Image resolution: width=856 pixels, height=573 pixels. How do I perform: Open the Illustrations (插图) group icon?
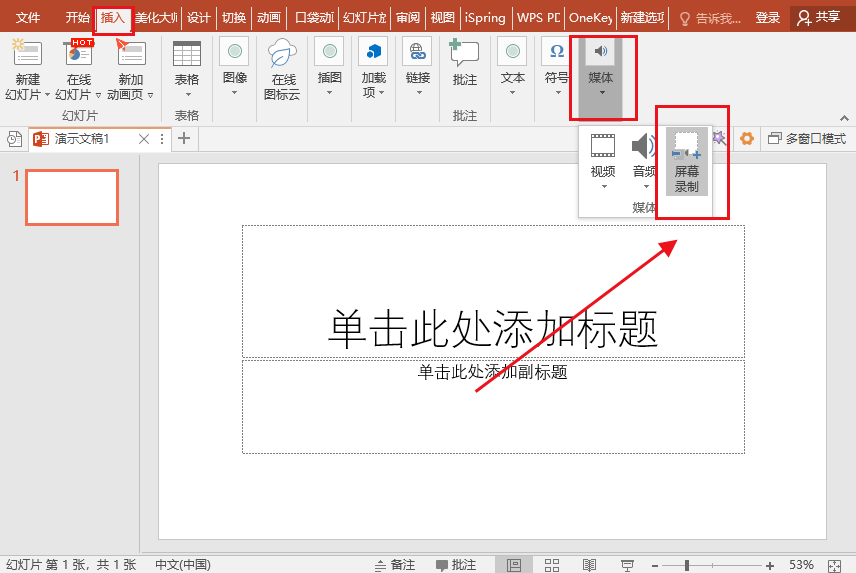click(330, 51)
